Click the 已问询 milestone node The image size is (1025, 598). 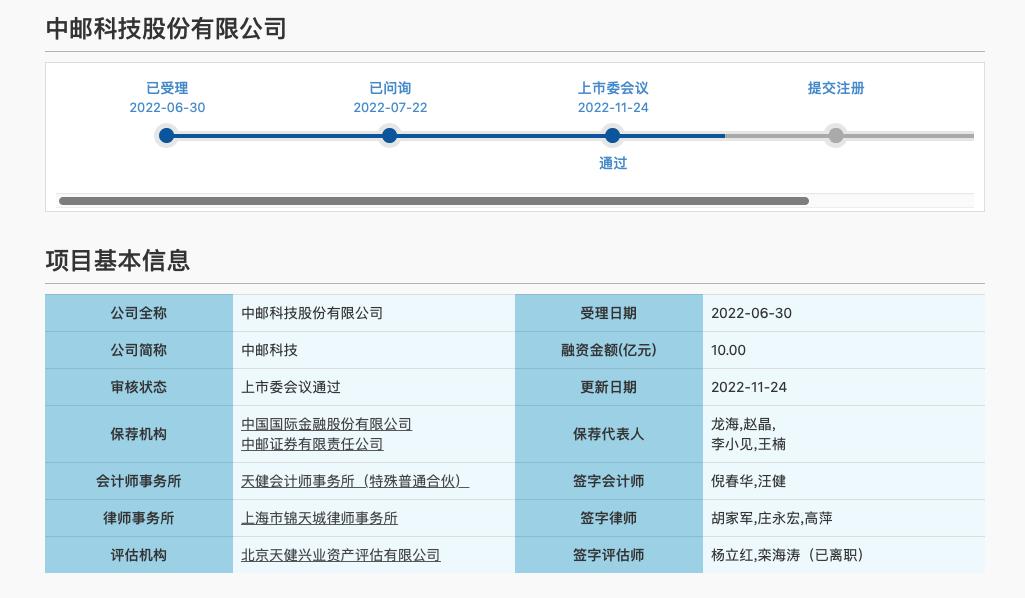point(389,135)
